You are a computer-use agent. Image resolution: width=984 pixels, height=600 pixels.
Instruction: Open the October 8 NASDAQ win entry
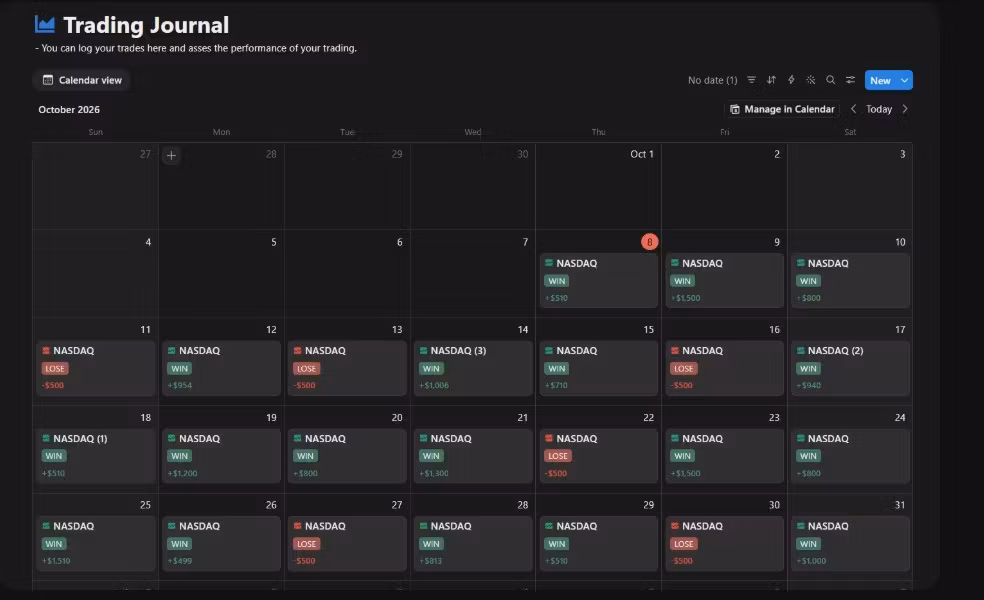[598, 281]
